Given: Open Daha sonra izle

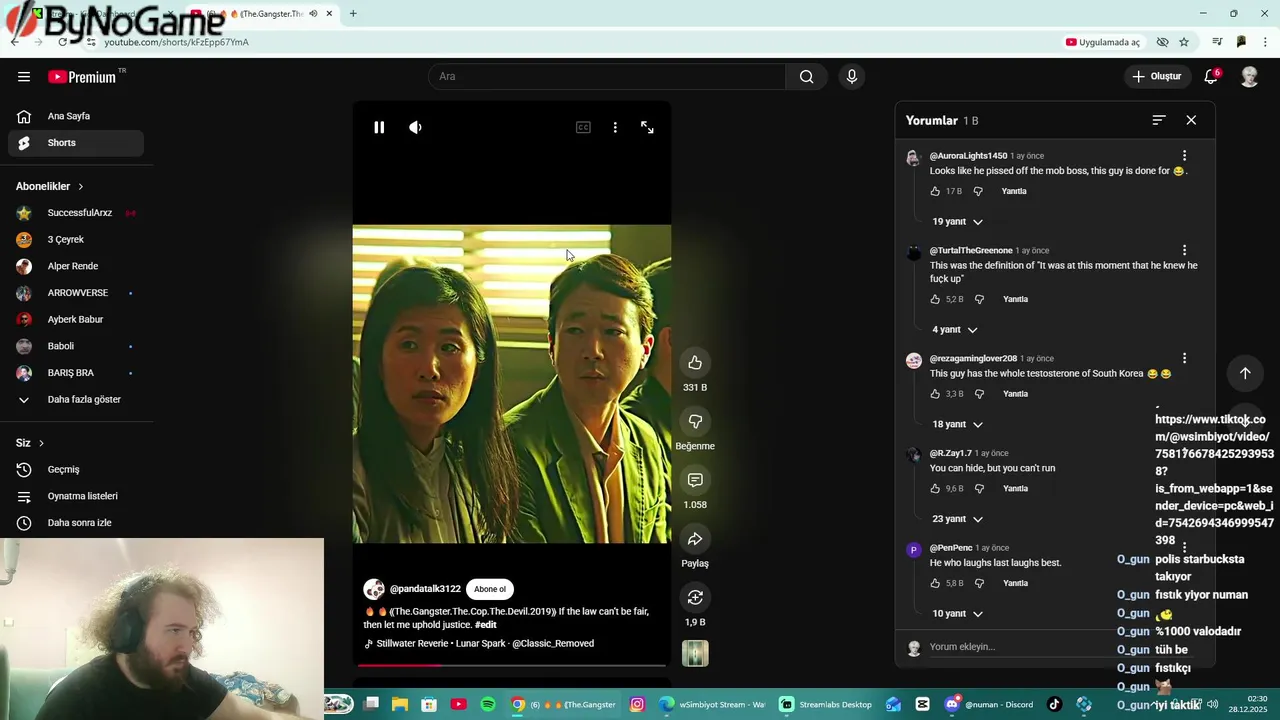Looking at the screenshot, I should point(76,523).
